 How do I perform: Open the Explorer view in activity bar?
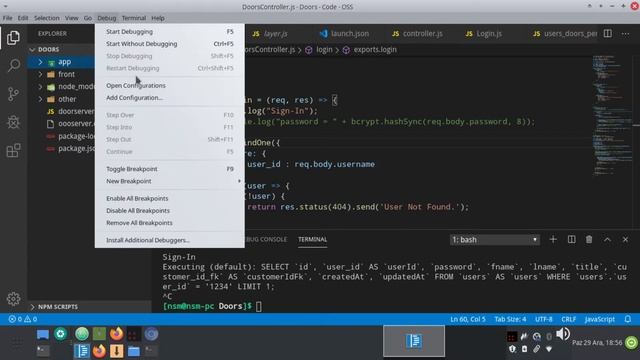tap(13, 38)
